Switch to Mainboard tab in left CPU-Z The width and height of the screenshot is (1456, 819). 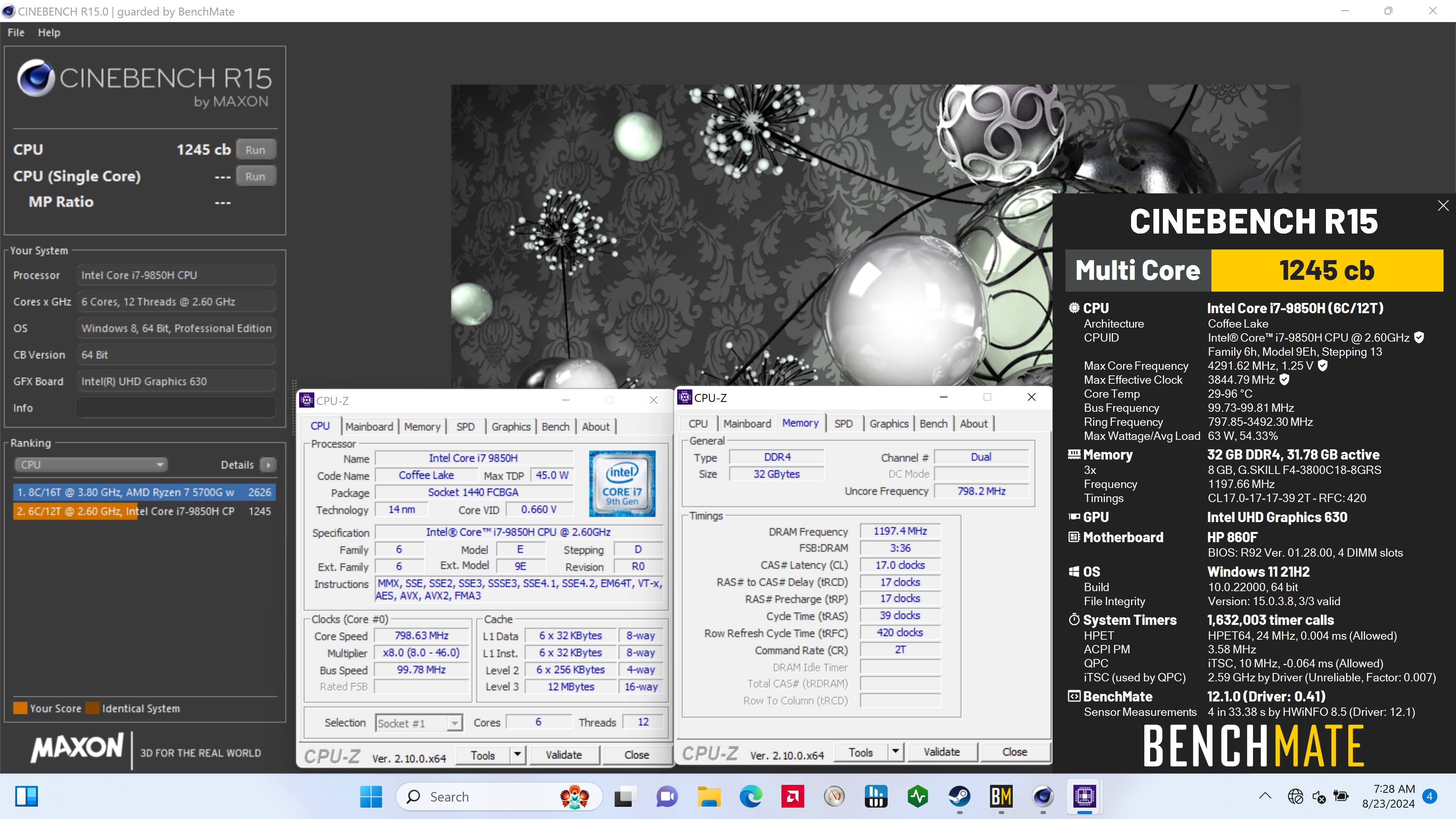(x=369, y=427)
